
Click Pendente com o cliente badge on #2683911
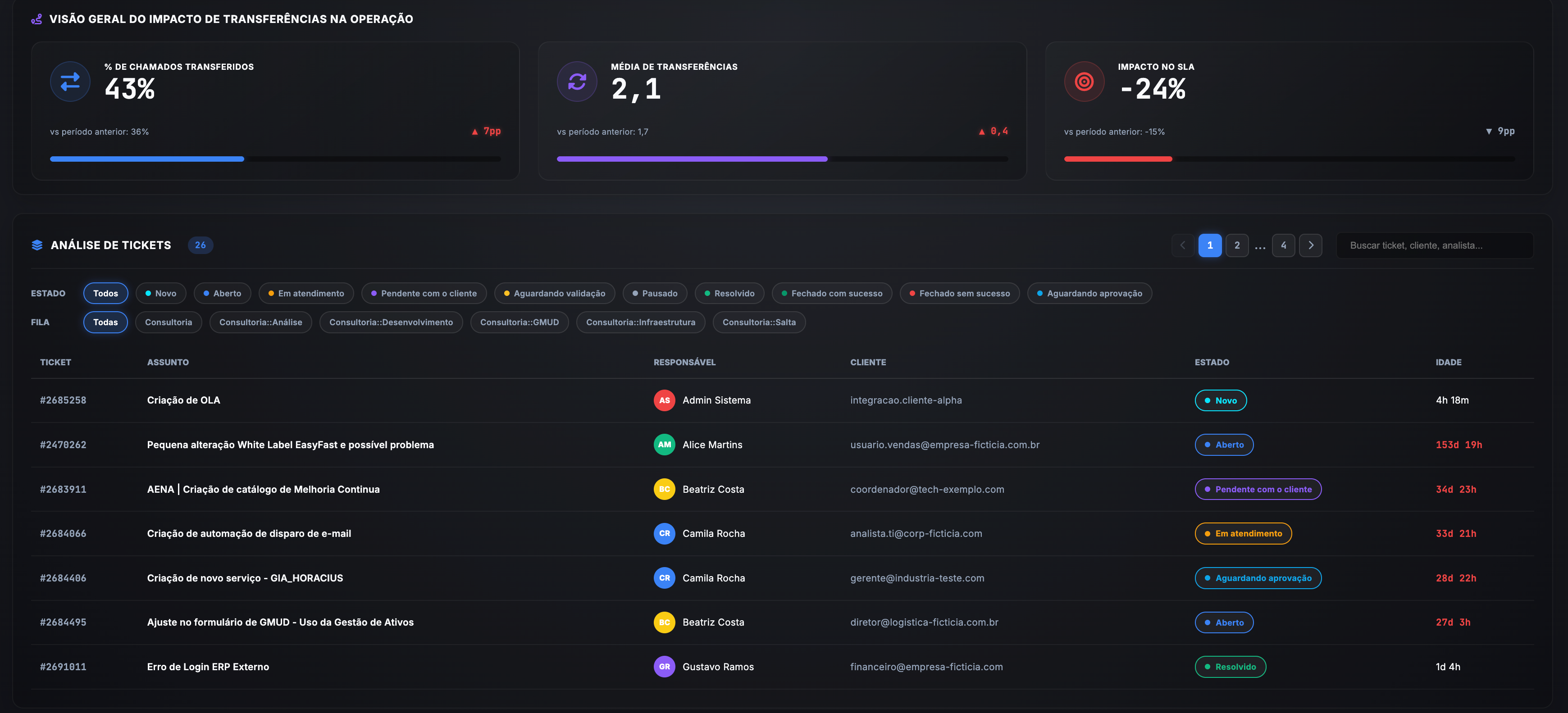pos(1258,489)
